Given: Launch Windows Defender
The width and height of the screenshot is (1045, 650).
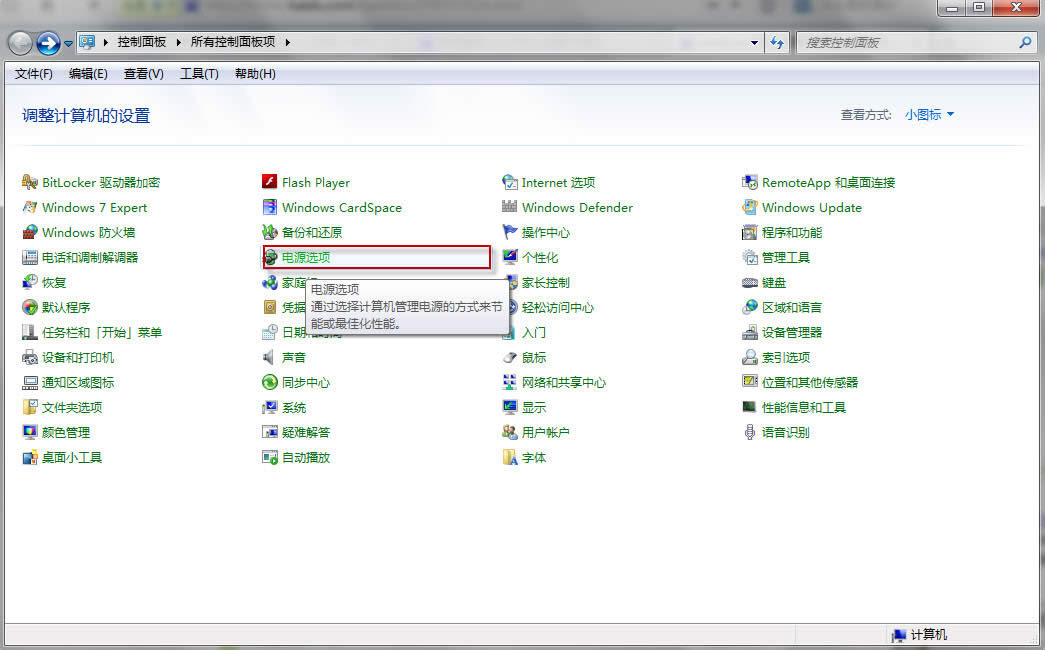Looking at the screenshot, I should pyautogui.click(x=577, y=207).
